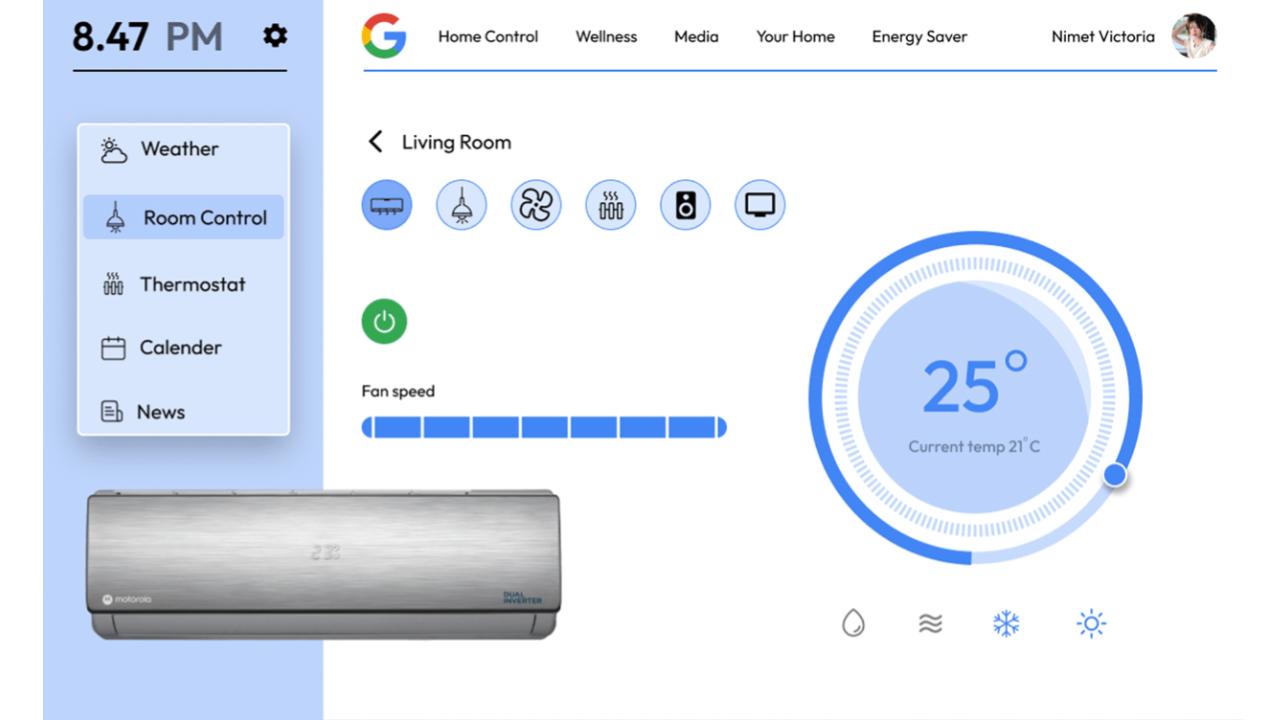Open Weather in the sidebar

click(x=180, y=150)
